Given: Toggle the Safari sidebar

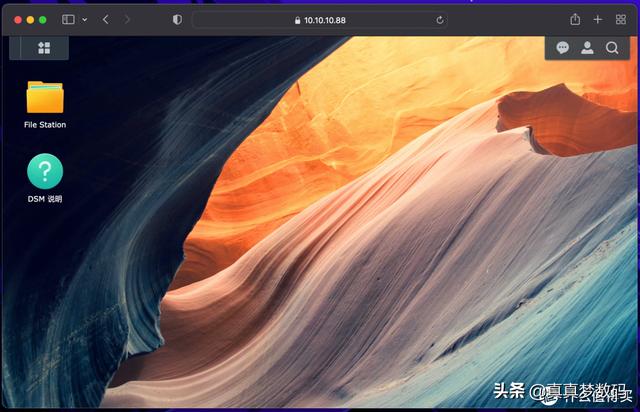Looking at the screenshot, I should pos(68,19).
